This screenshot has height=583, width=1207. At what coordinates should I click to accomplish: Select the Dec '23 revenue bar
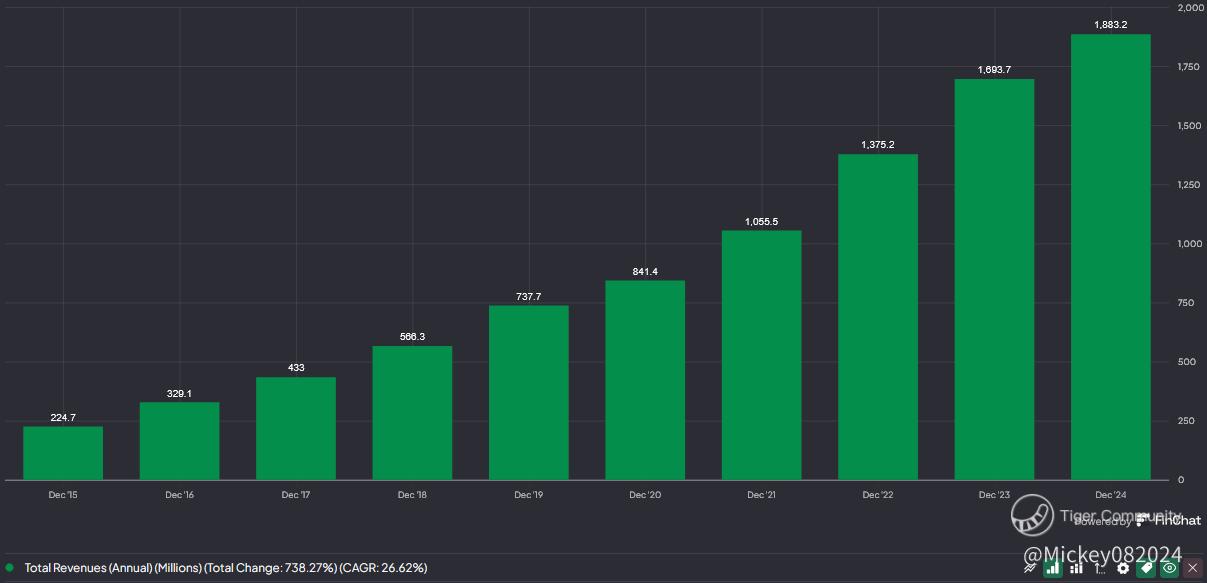pyautogui.click(x=994, y=279)
